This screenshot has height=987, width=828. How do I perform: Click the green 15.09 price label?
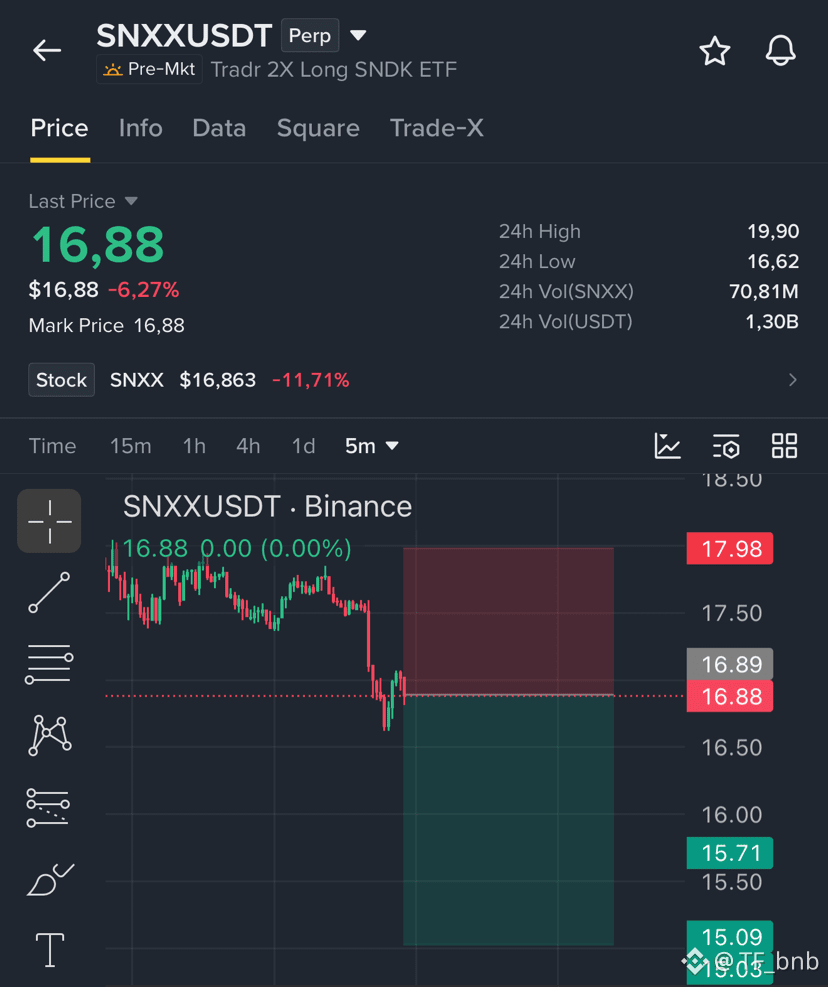point(730,937)
